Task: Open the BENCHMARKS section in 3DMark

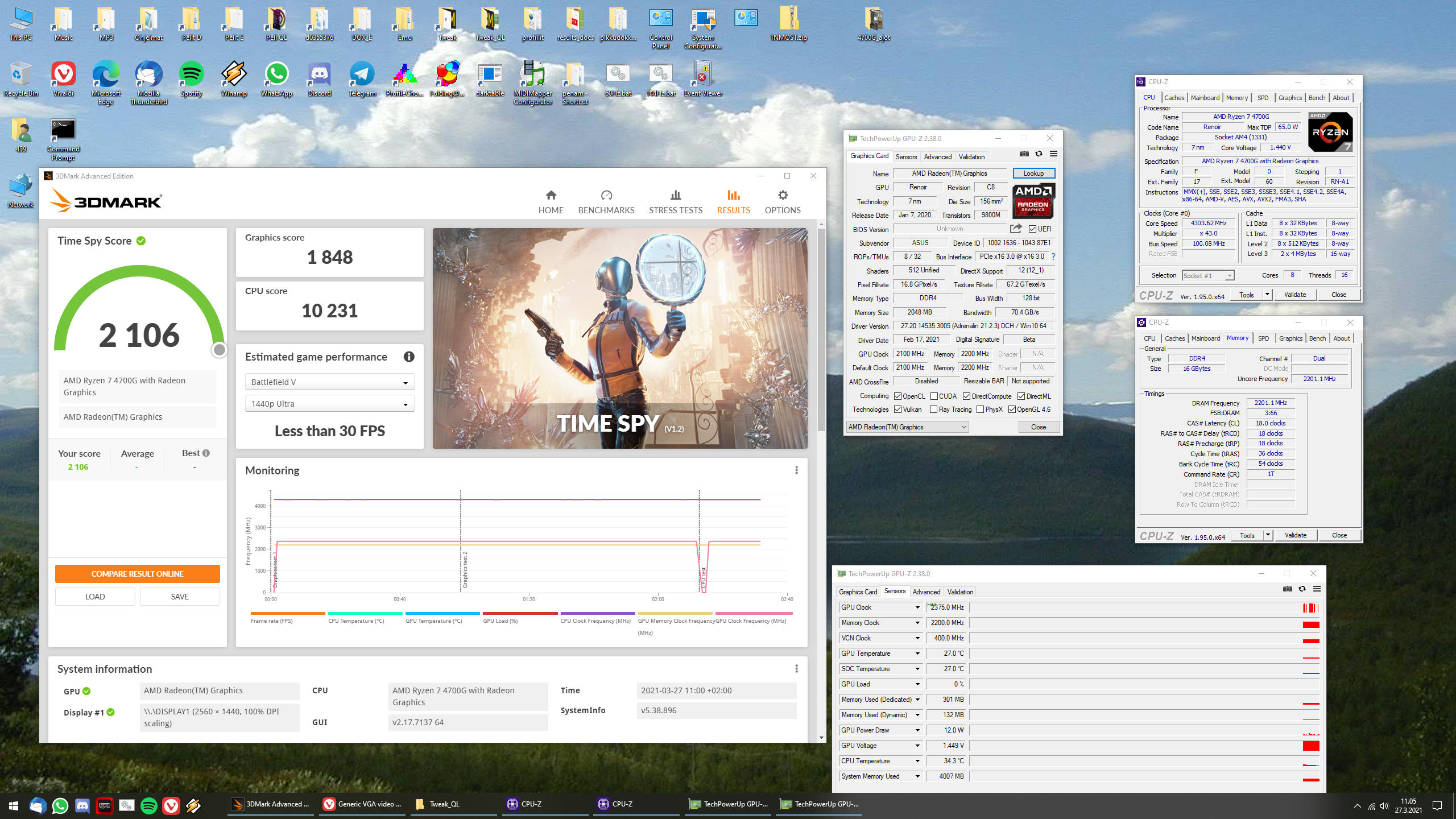Action: point(606,202)
